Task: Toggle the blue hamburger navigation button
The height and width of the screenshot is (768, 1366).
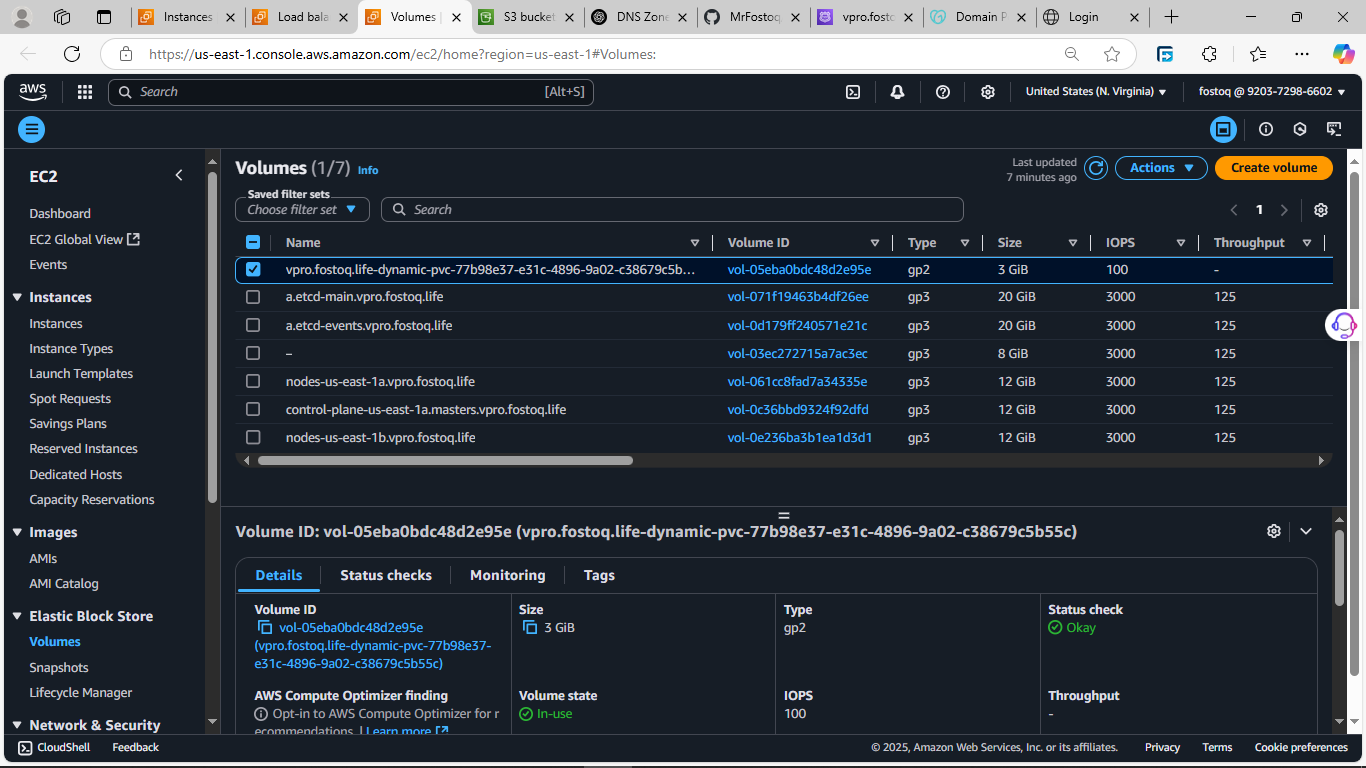Action: pyautogui.click(x=32, y=129)
